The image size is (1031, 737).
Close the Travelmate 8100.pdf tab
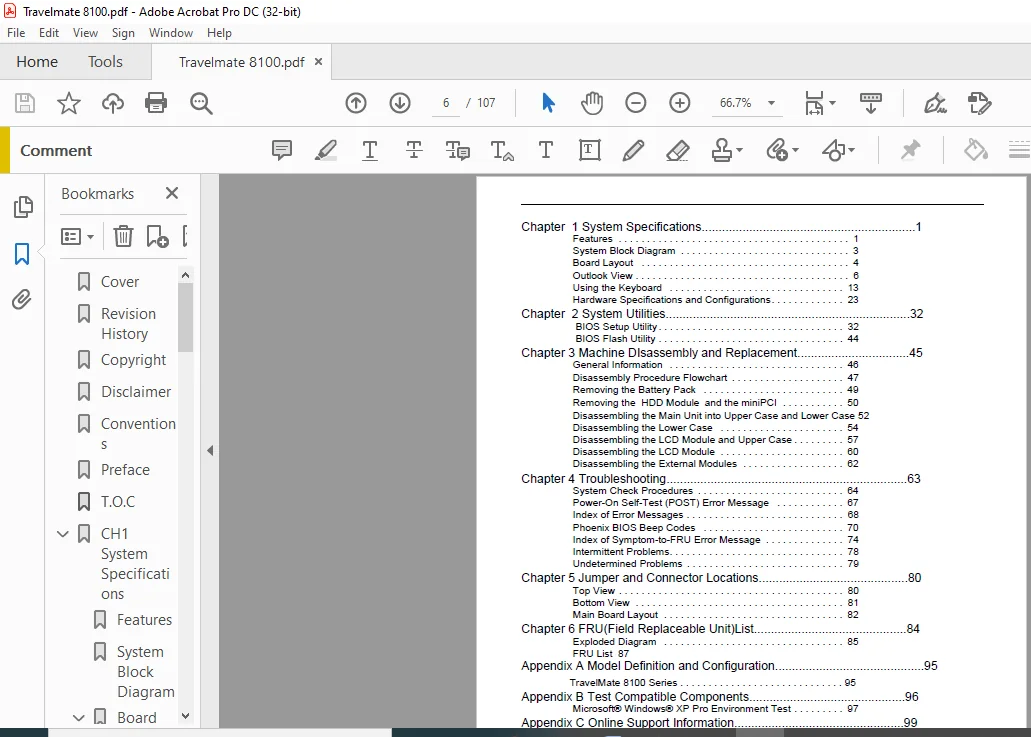click(x=318, y=62)
